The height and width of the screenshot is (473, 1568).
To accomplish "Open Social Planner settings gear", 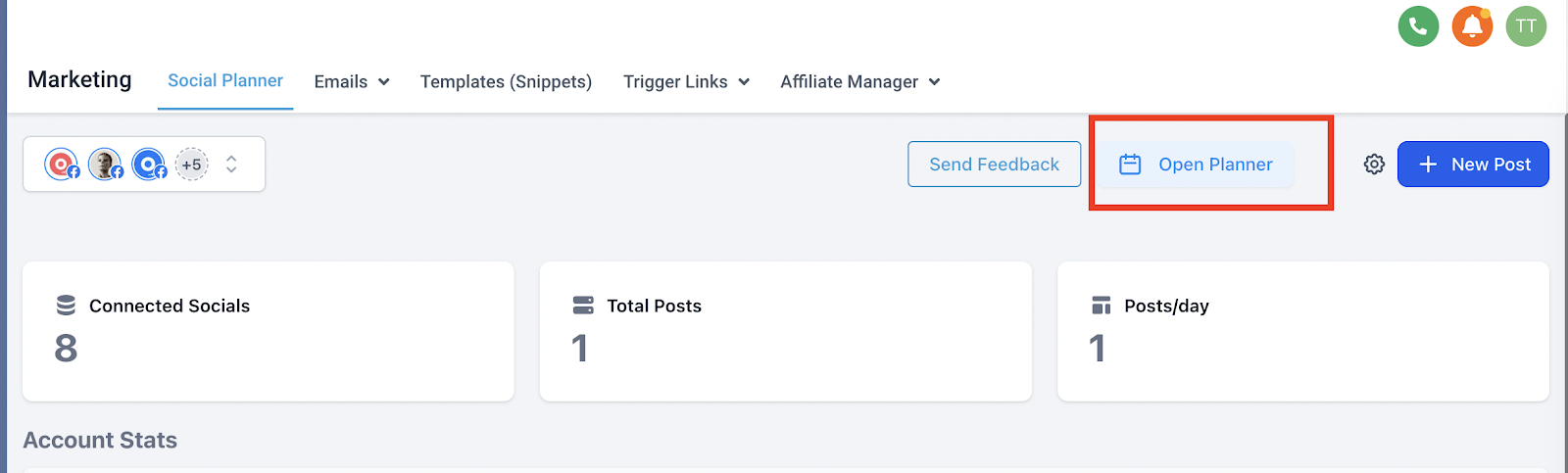I will pos(1374,165).
